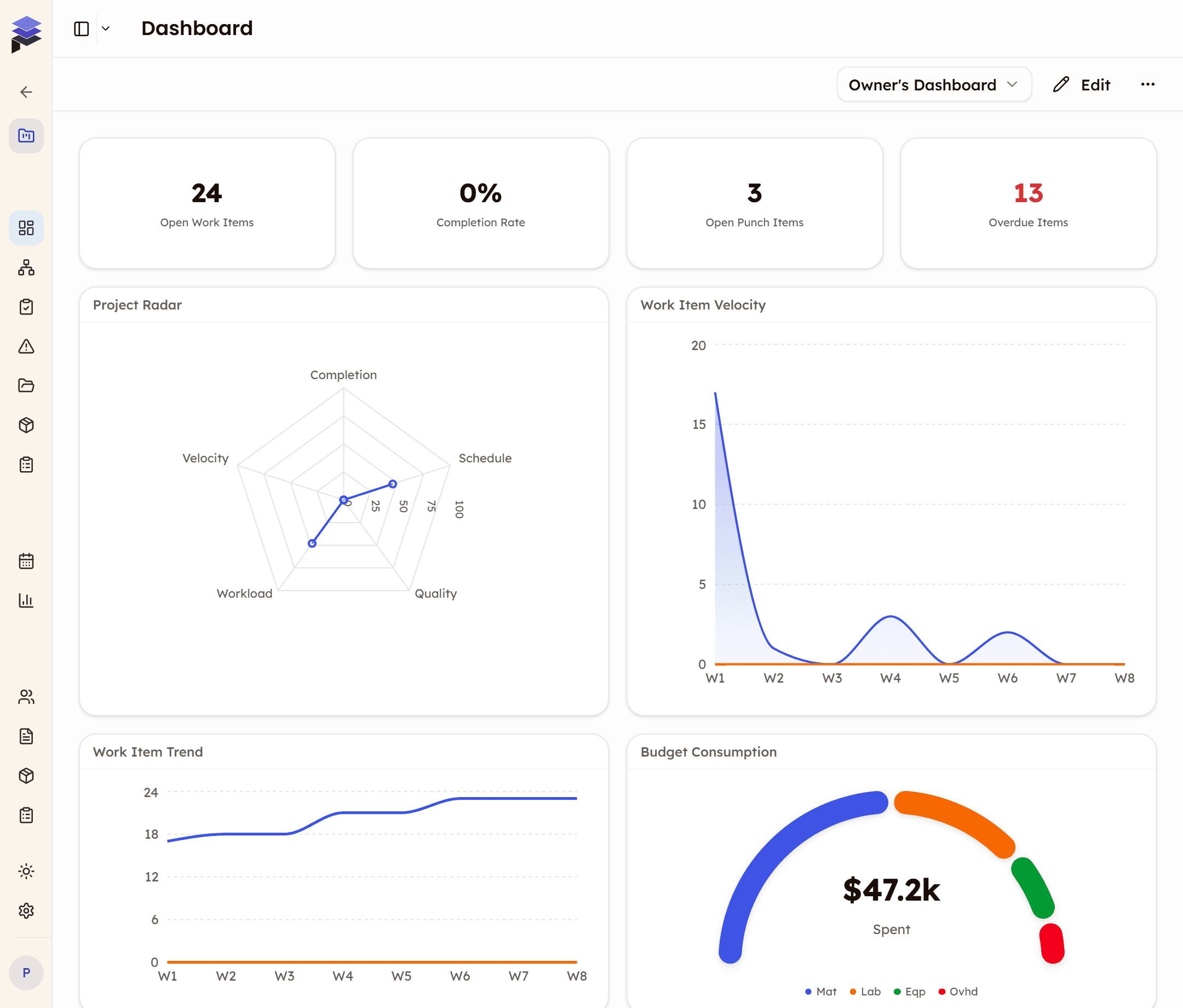This screenshot has width=1183, height=1008.
Task: Click the Workload data point on radar chart
Action: point(312,543)
